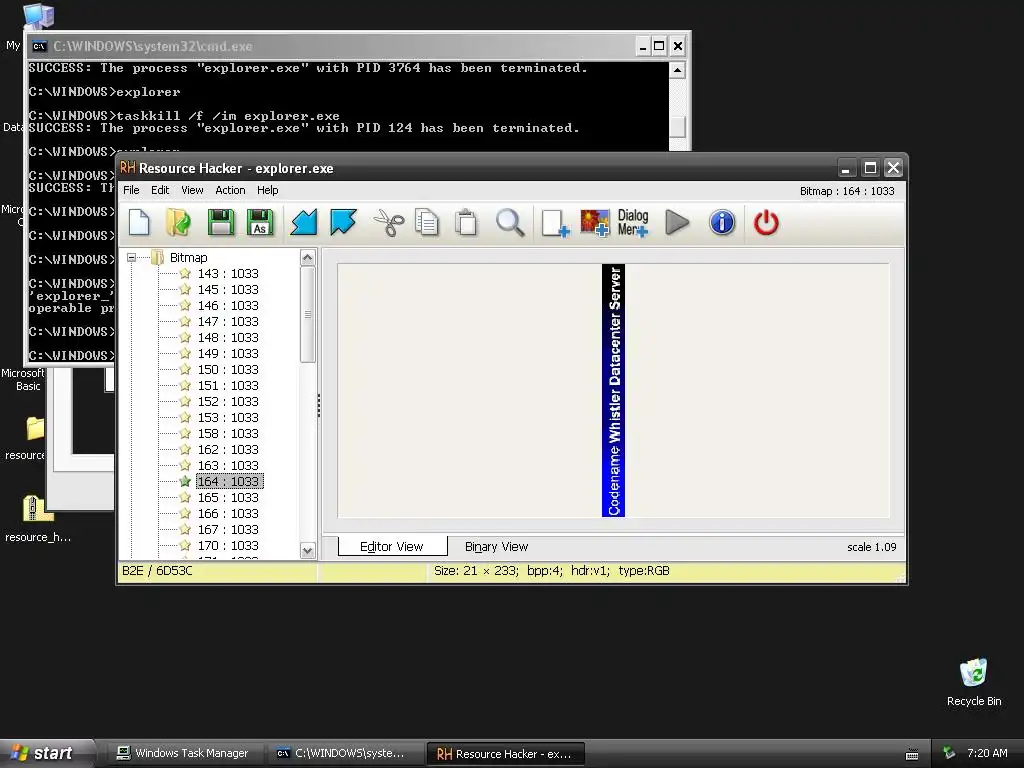Select the Bitmap folder in the tree
Image resolution: width=1024 pixels, height=768 pixels.
click(188, 257)
